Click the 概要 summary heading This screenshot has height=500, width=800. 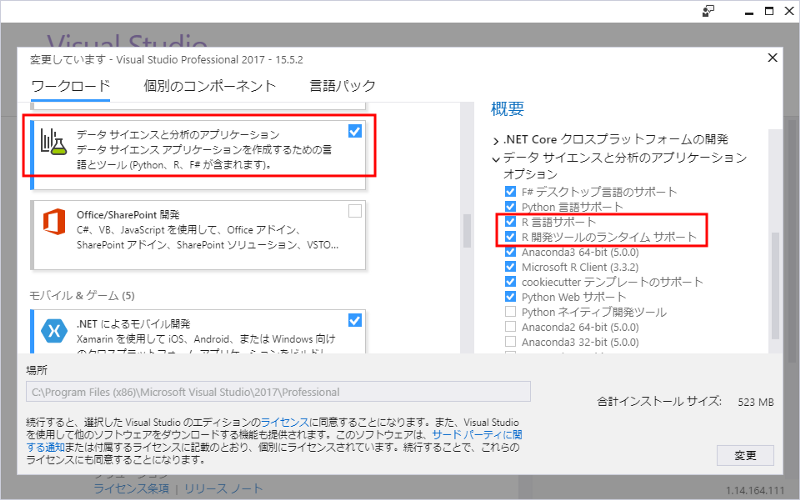click(x=507, y=109)
